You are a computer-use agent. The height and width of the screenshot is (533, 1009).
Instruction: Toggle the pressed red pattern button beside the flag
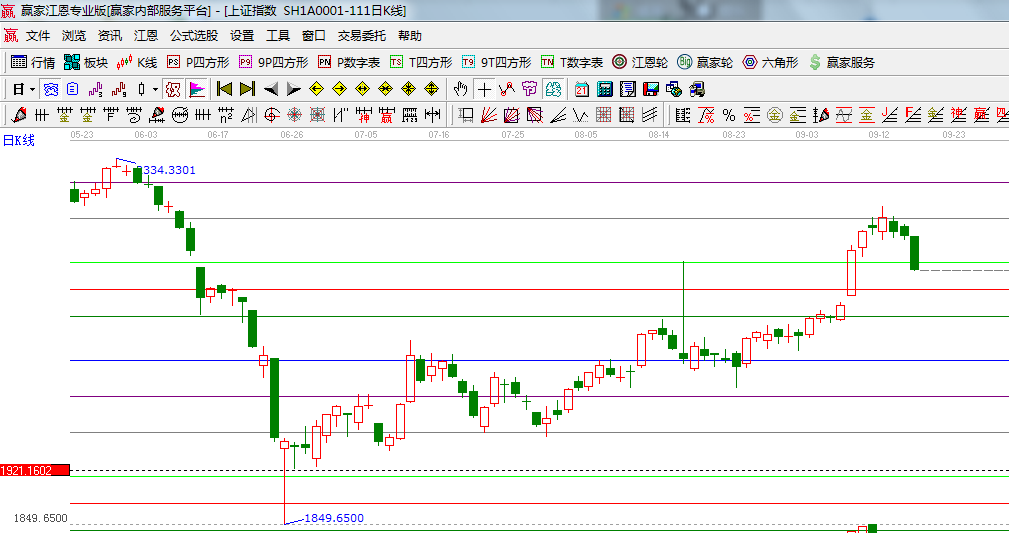tap(173, 89)
